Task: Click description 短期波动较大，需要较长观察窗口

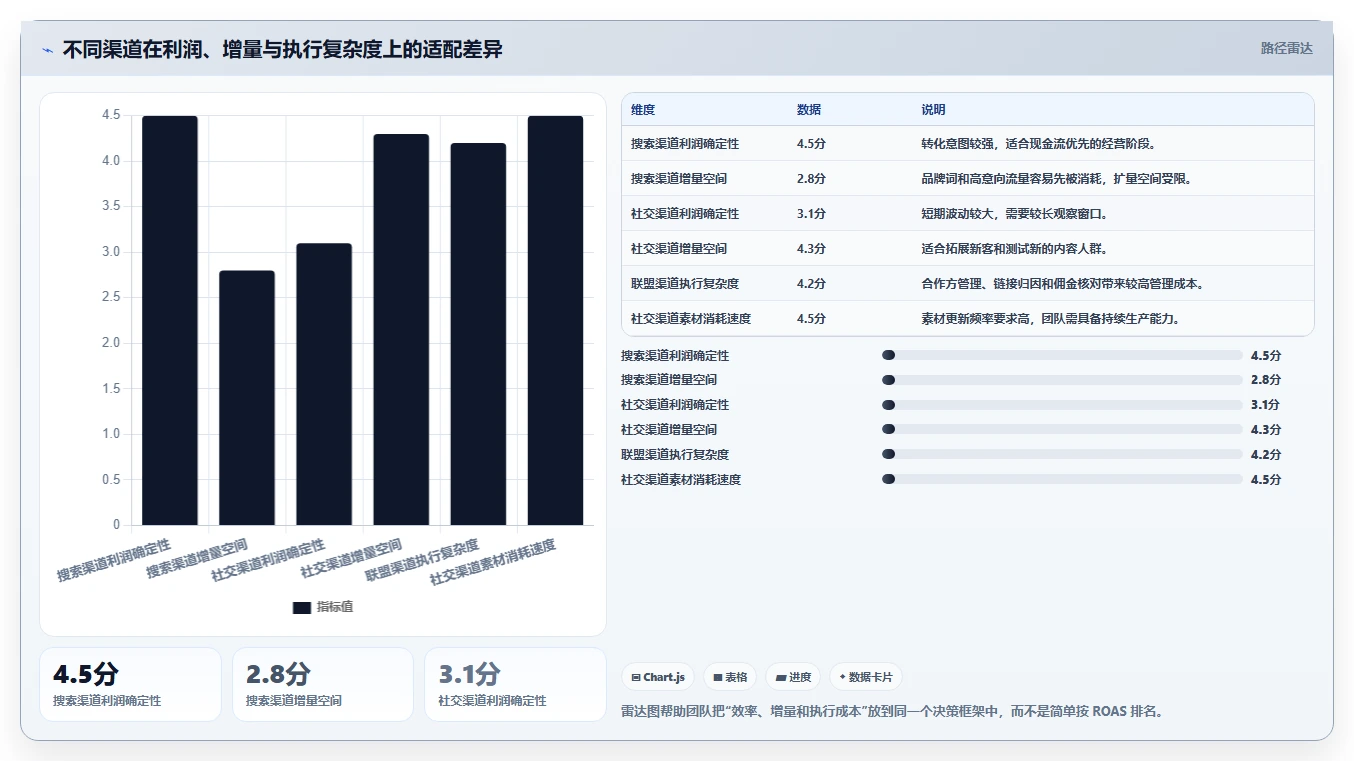Action: pyautogui.click(x=1015, y=214)
